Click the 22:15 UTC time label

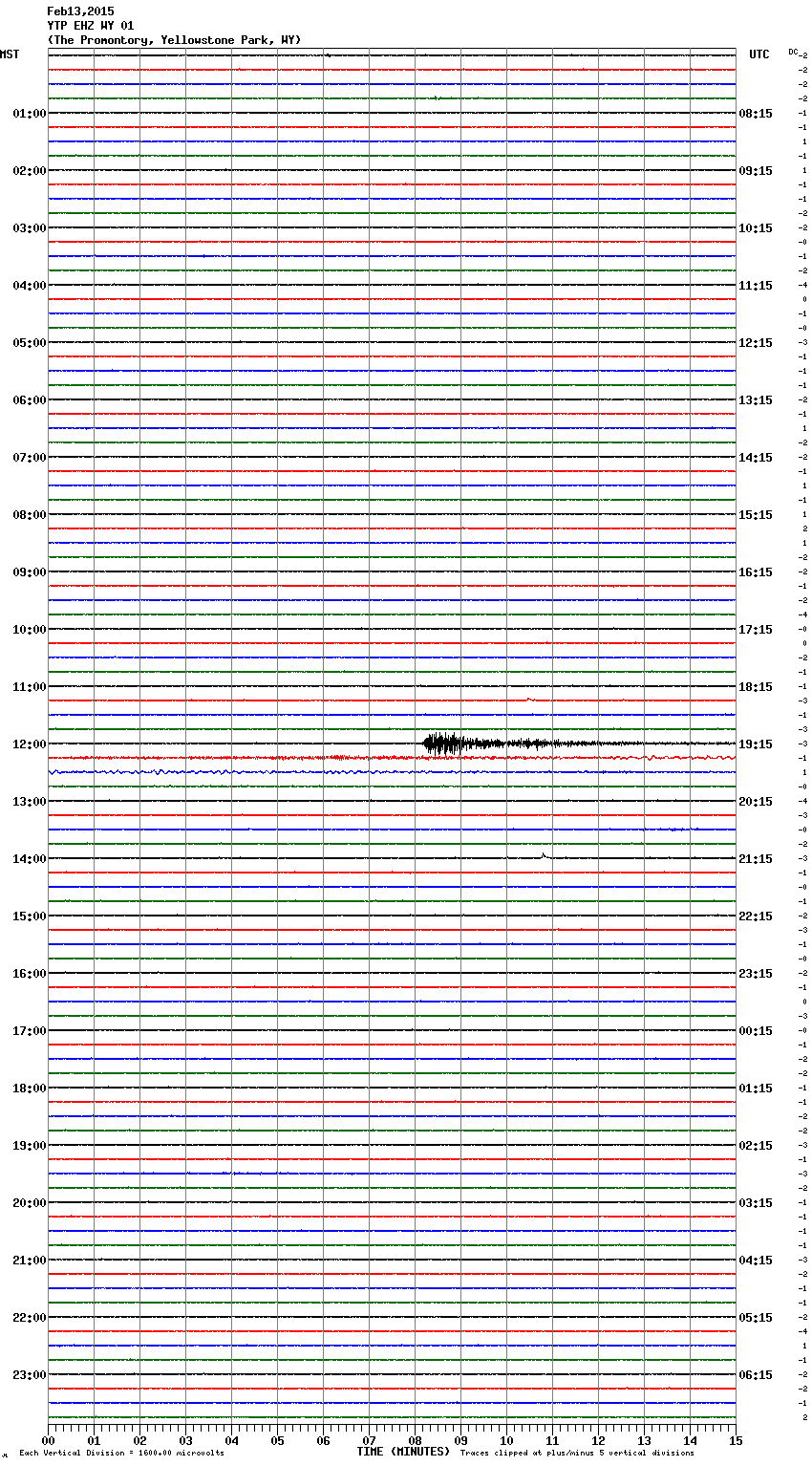tap(756, 916)
